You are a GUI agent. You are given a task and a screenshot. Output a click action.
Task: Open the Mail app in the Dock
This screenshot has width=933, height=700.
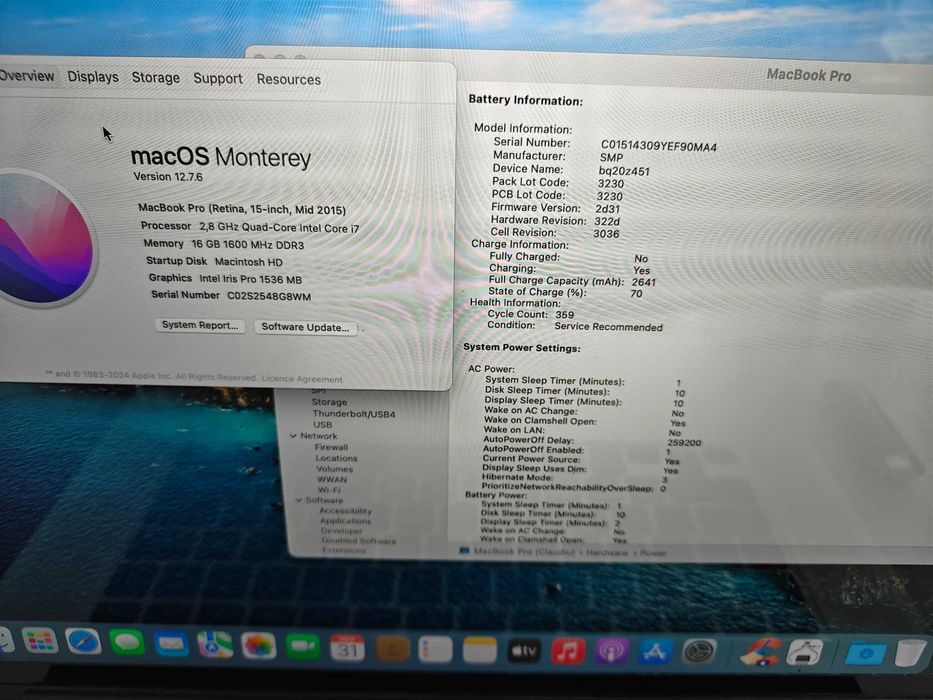point(171,644)
